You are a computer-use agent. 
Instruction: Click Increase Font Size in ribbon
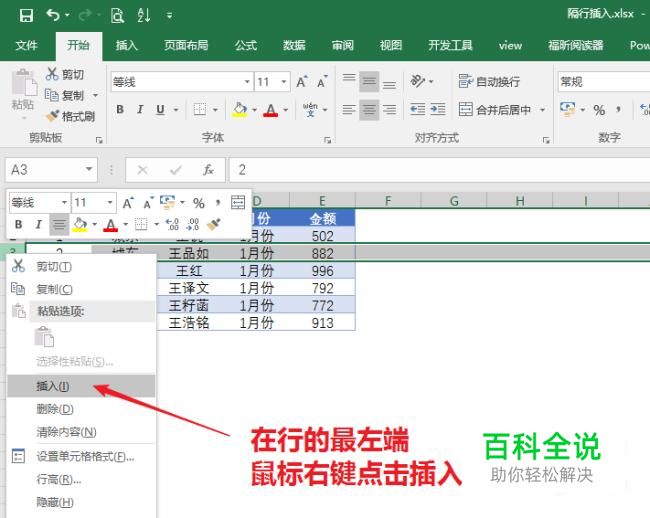(302, 82)
